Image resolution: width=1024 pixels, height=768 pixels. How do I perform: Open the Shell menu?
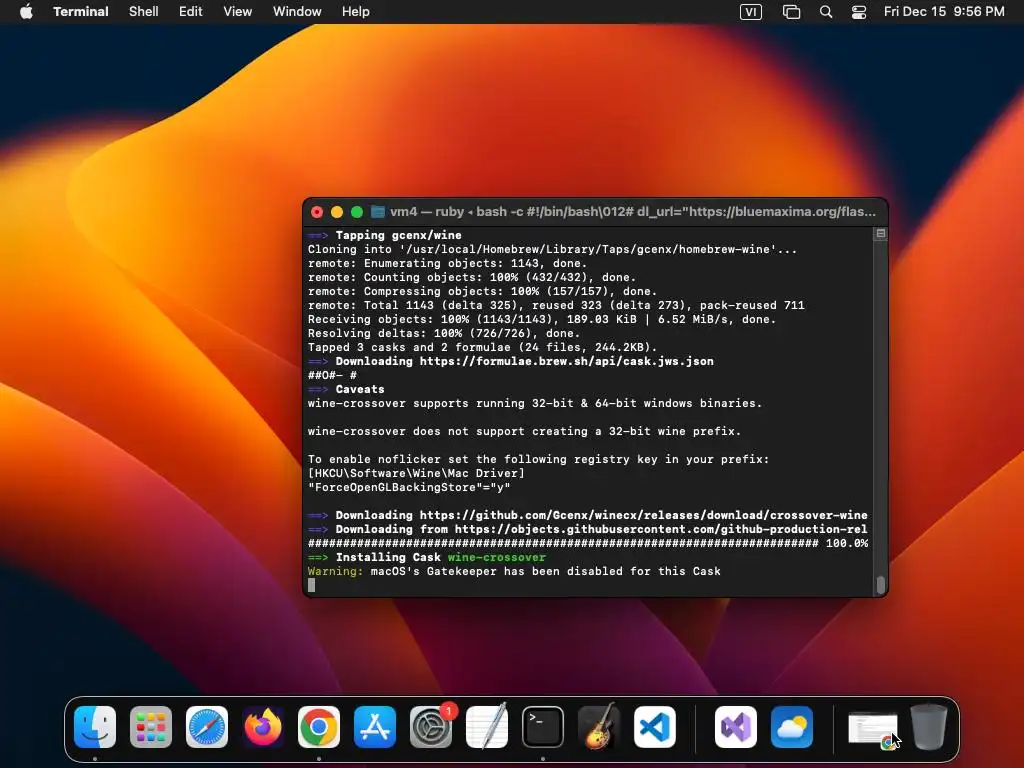(x=144, y=12)
